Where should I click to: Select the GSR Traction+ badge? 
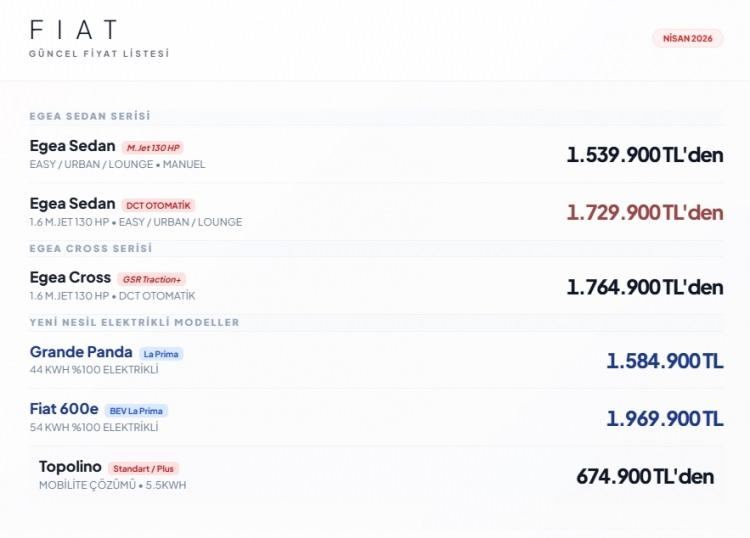151,279
